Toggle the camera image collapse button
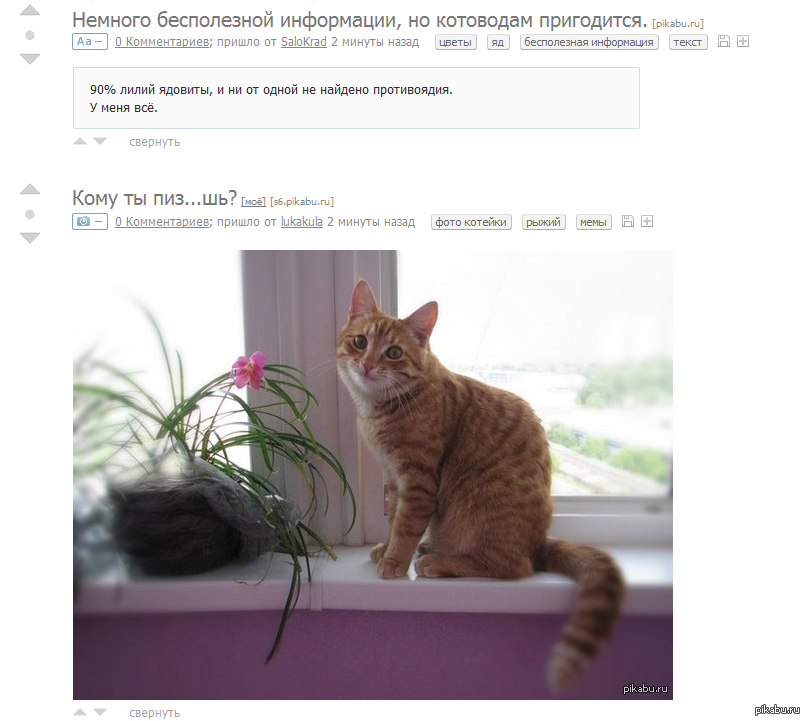The width and height of the screenshot is (805, 721). pyautogui.click(x=90, y=221)
